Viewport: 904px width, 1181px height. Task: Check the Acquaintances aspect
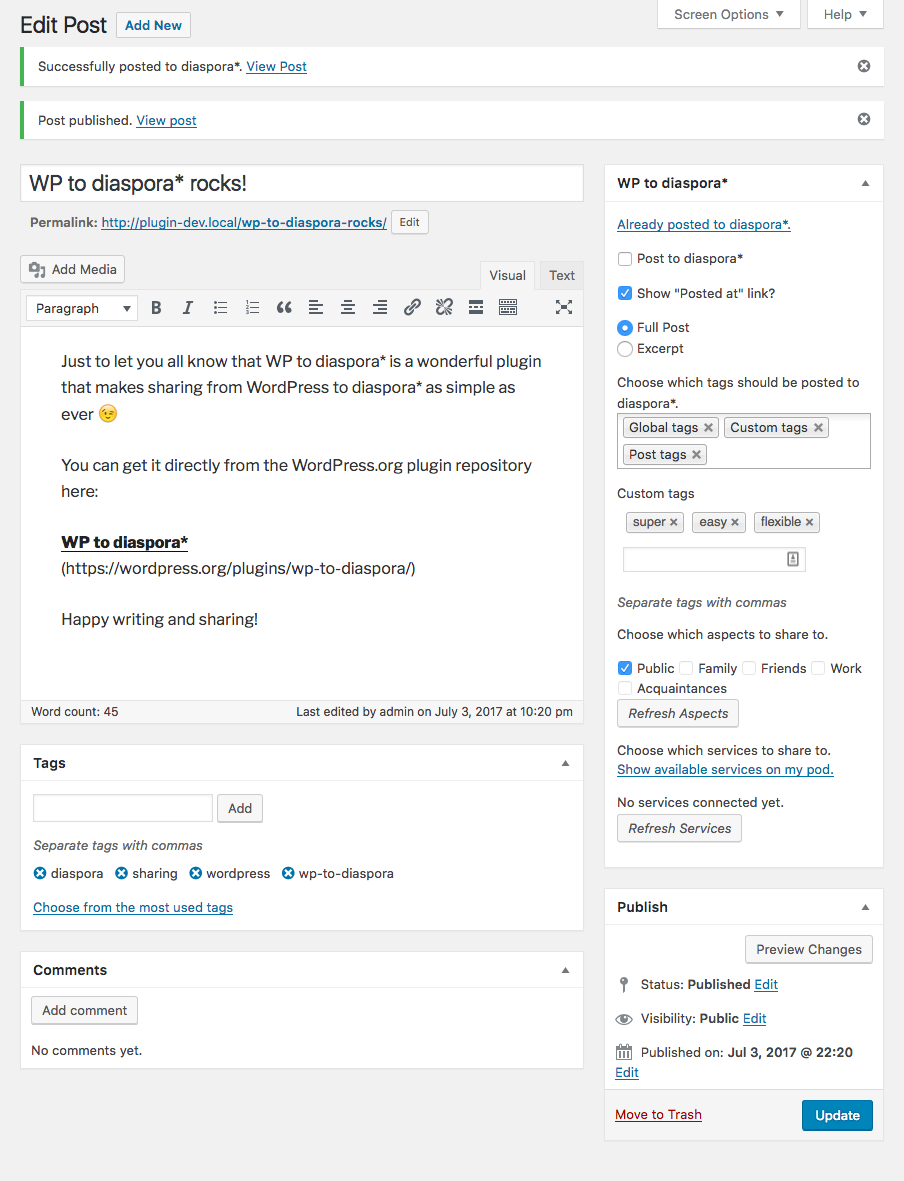[625, 688]
